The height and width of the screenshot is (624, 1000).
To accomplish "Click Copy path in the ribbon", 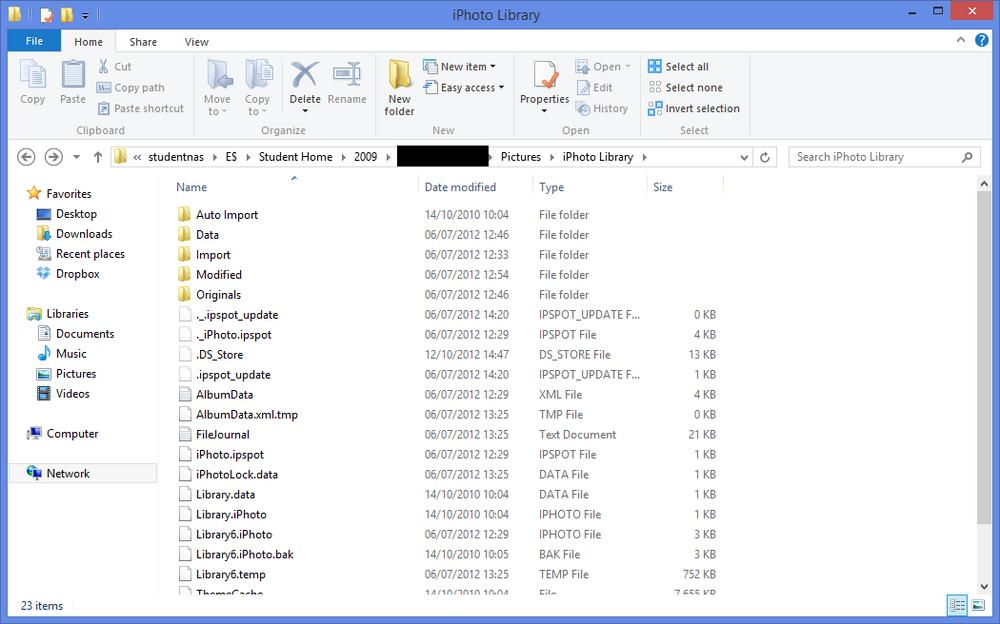I will pos(131,87).
